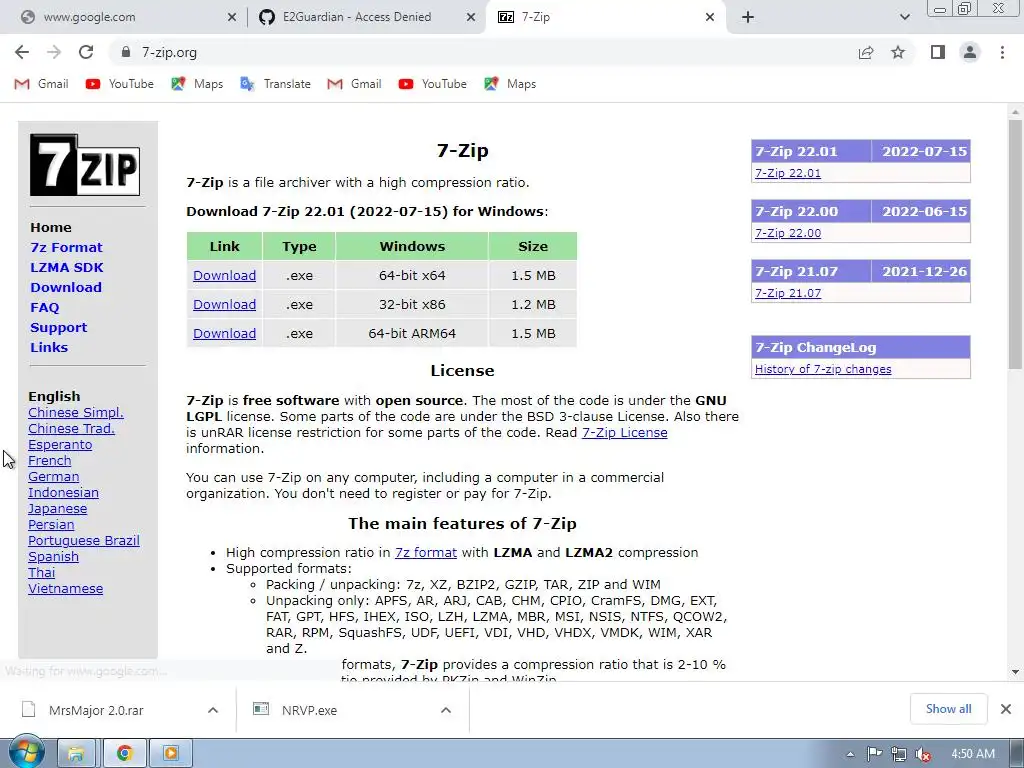The width and height of the screenshot is (1024, 768).
Task: Open the FAQ sidebar link
Action: (x=44, y=308)
